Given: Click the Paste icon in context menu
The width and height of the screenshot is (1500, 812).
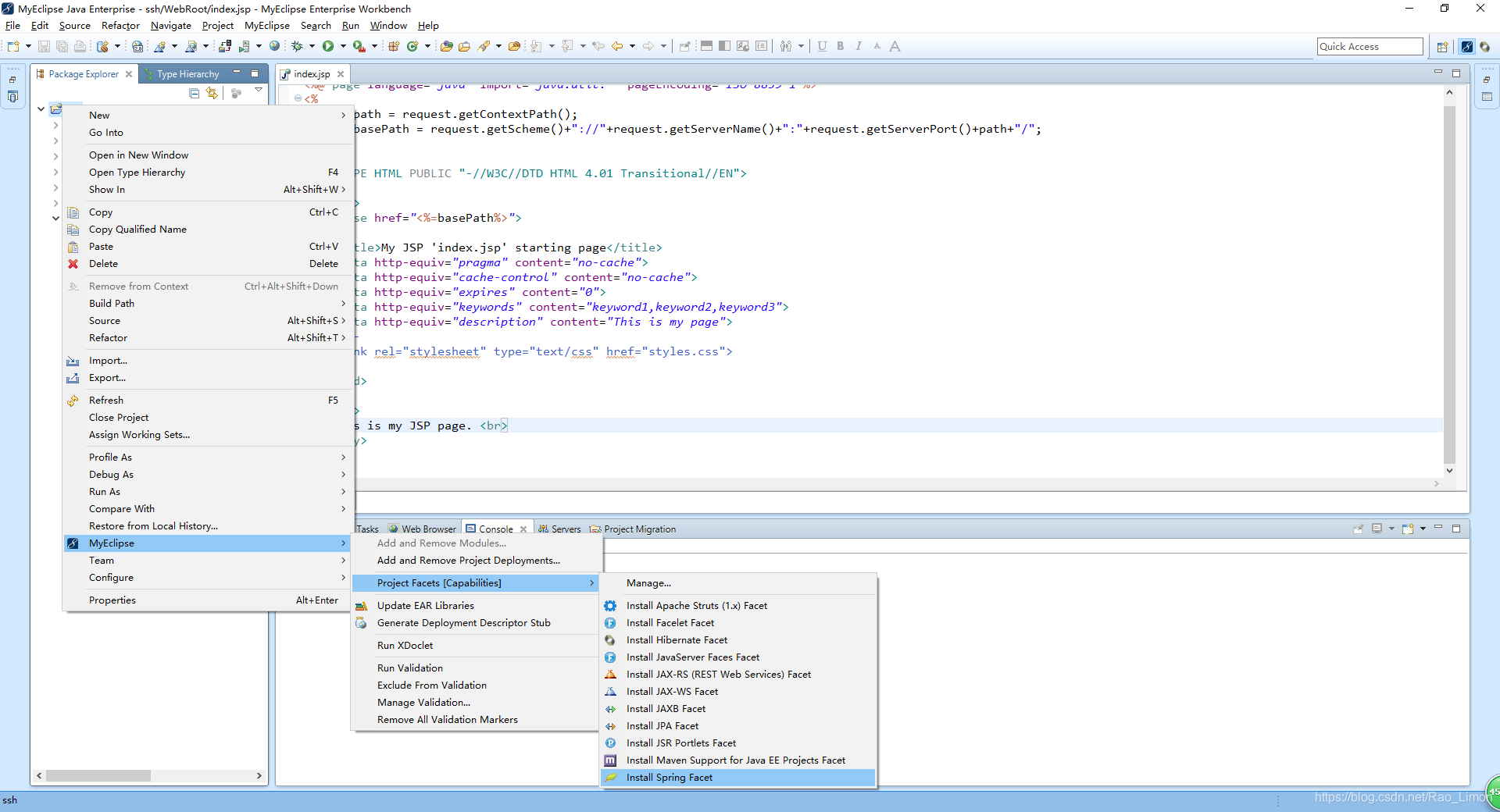Looking at the screenshot, I should point(73,247).
